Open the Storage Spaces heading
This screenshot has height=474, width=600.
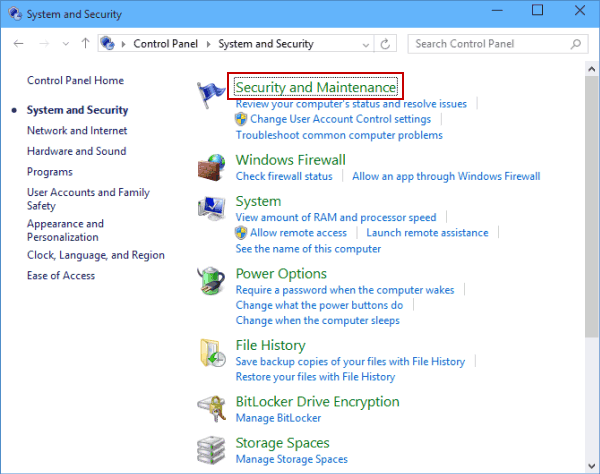(x=282, y=443)
